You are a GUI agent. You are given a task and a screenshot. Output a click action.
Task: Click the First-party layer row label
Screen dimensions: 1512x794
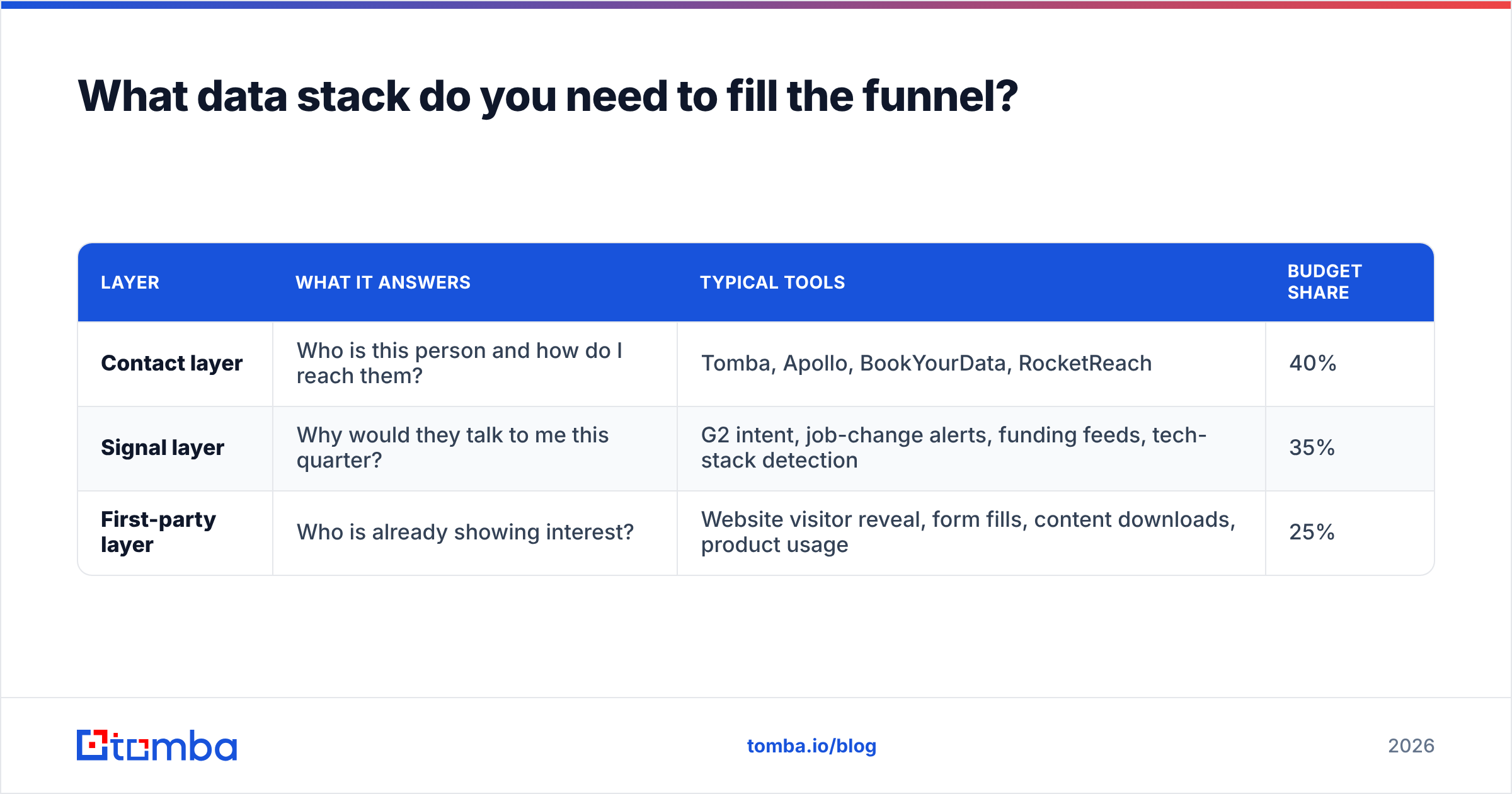point(158,532)
